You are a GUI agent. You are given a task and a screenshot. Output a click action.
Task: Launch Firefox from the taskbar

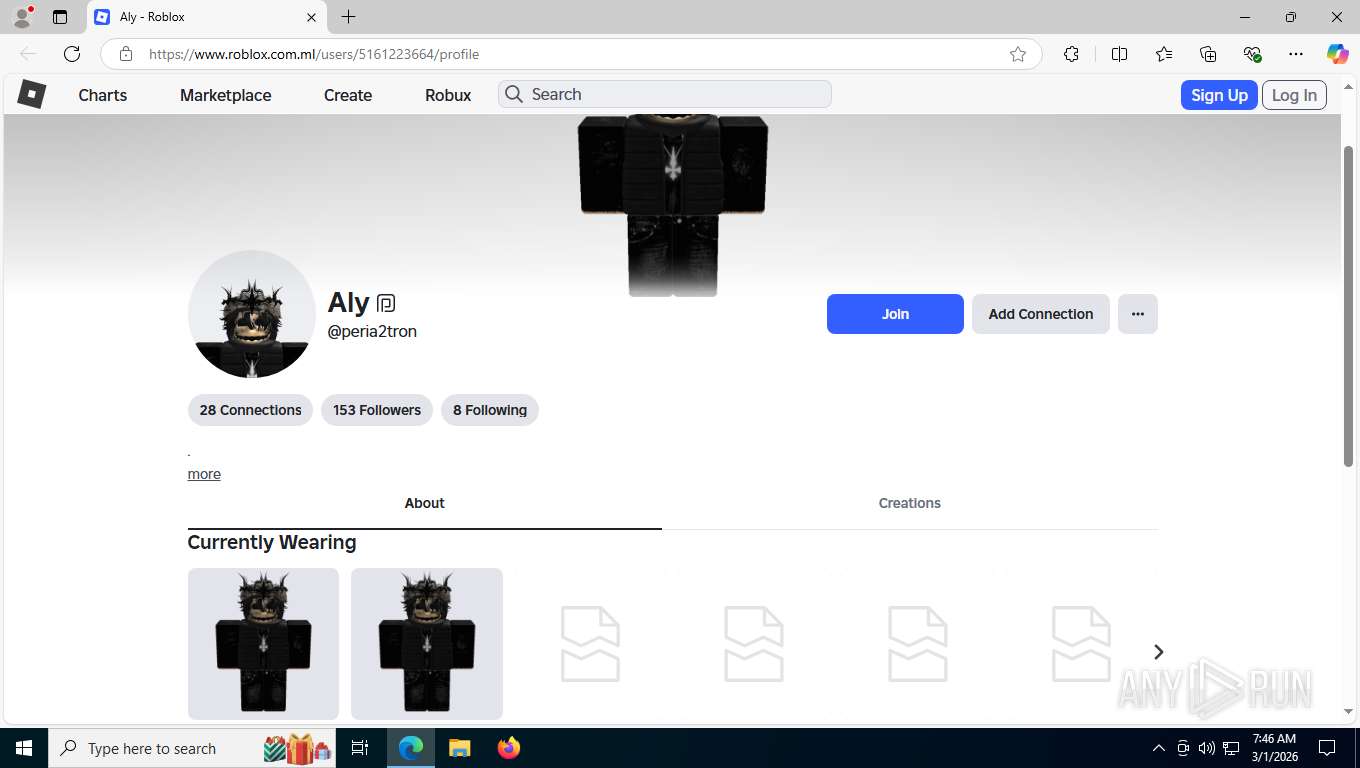pyautogui.click(x=509, y=748)
